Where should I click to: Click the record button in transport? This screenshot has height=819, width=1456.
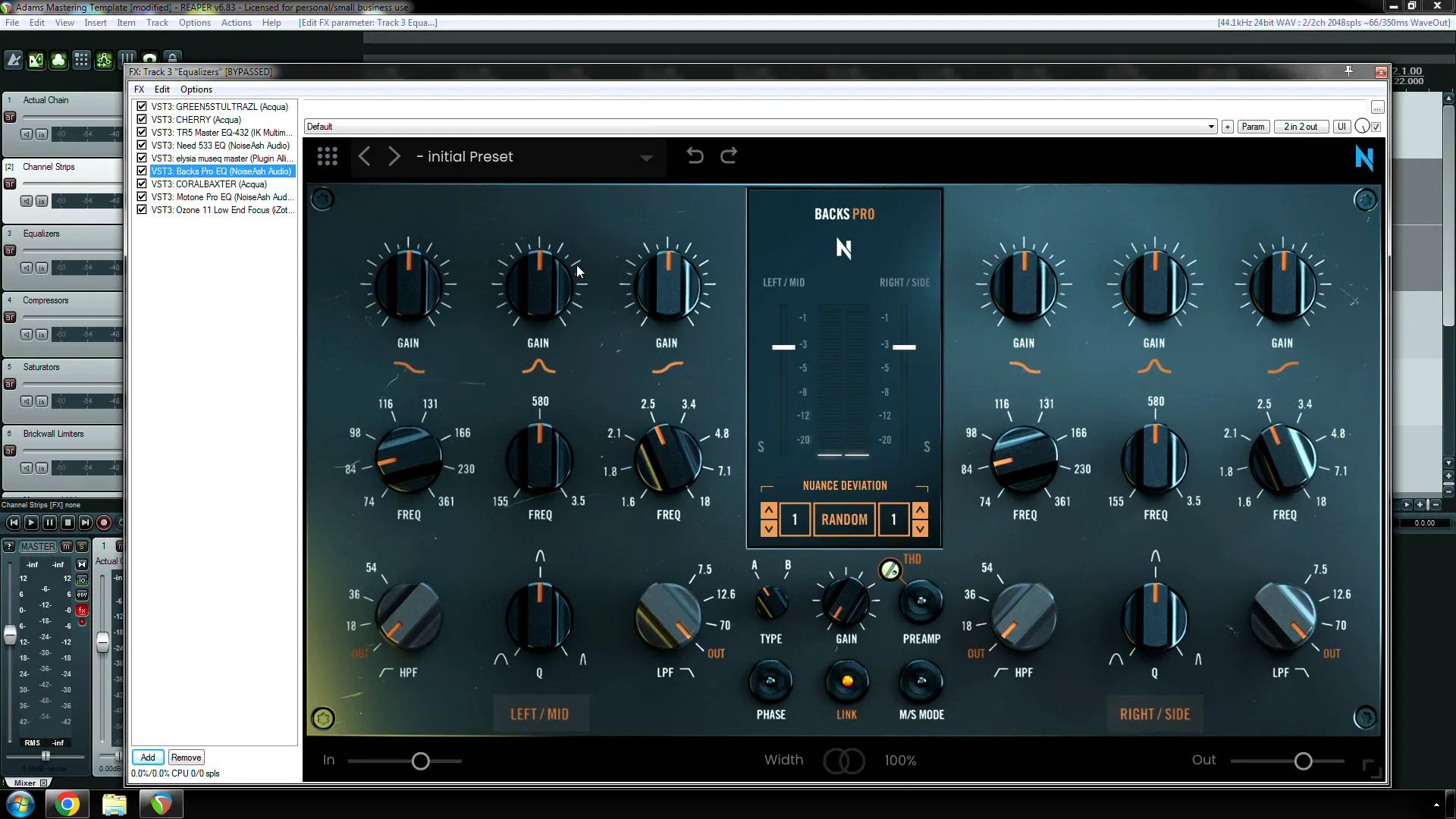pos(104,522)
